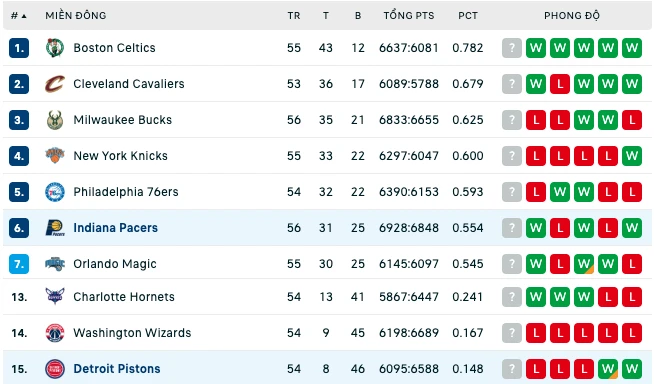
Task: Click the TỔNG PTS column header
Action: point(409,16)
